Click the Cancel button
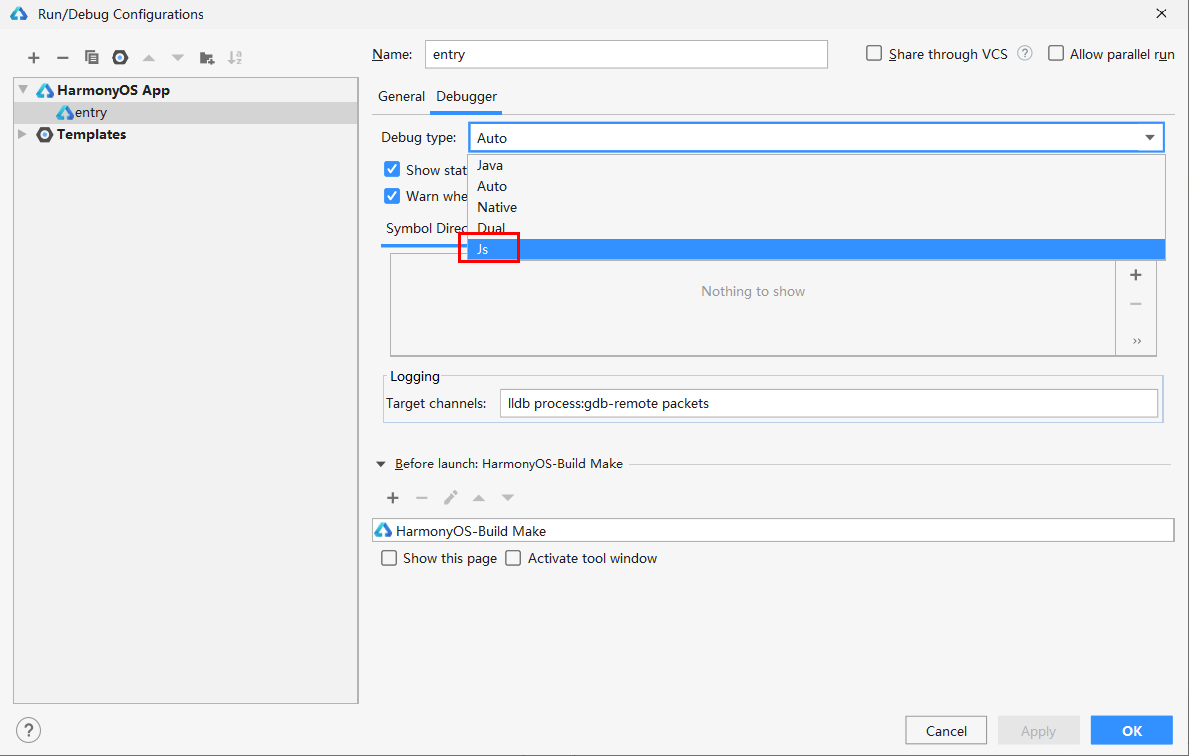This screenshot has width=1189, height=756. (946, 730)
